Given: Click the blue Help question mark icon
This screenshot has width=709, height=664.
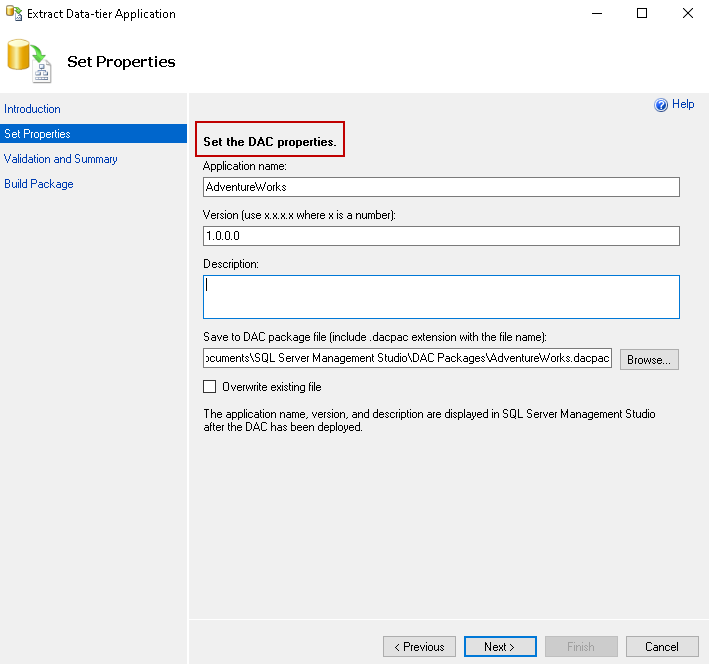Looking at the screenshot, I should coord(661,105).
